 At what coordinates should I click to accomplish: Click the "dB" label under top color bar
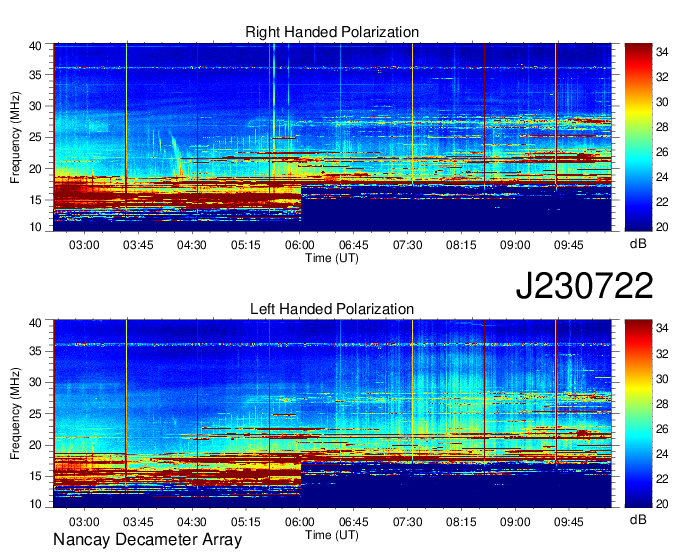638,244
